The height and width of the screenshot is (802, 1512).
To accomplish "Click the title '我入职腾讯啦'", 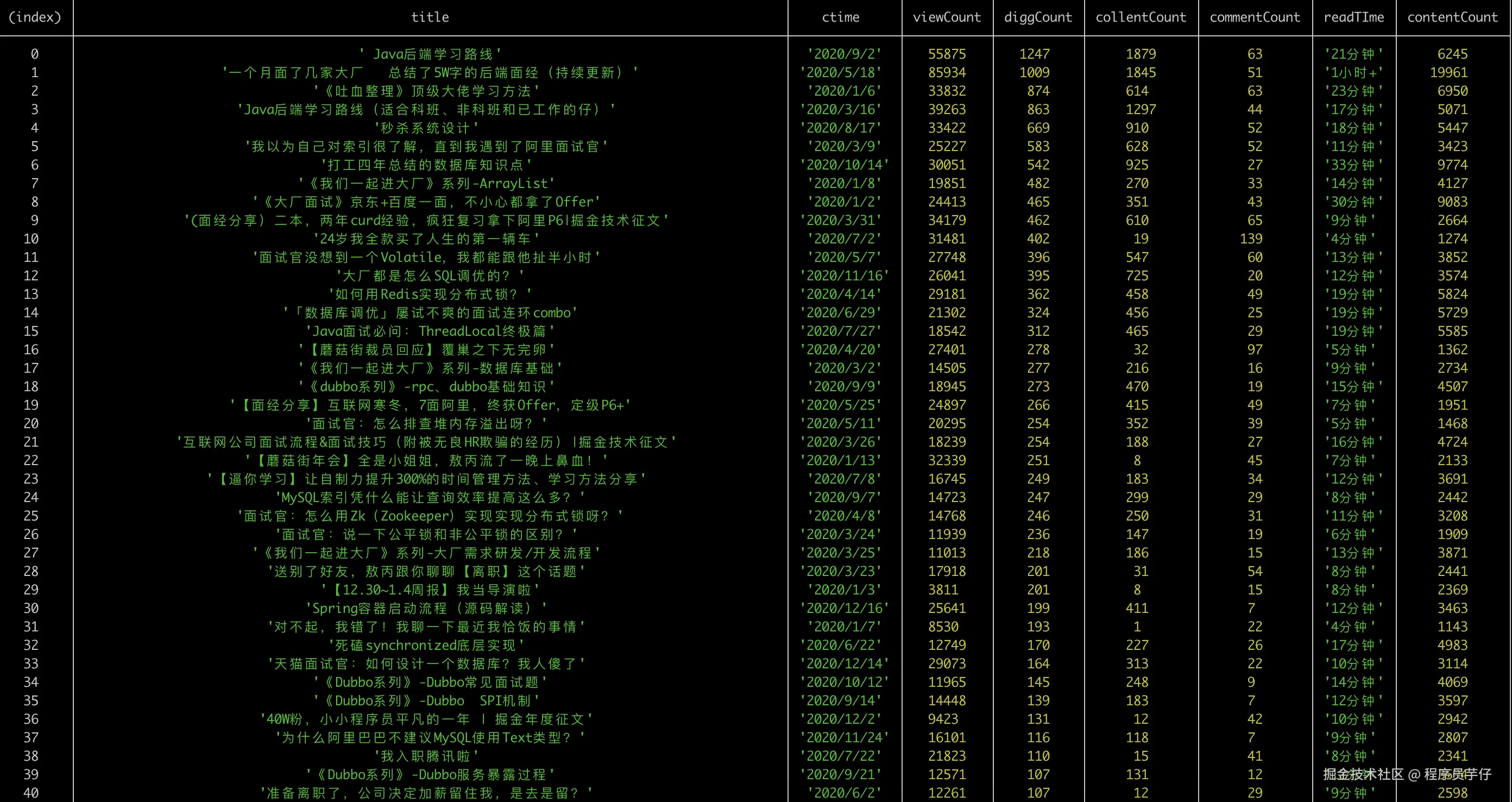I will coord(426,756).
